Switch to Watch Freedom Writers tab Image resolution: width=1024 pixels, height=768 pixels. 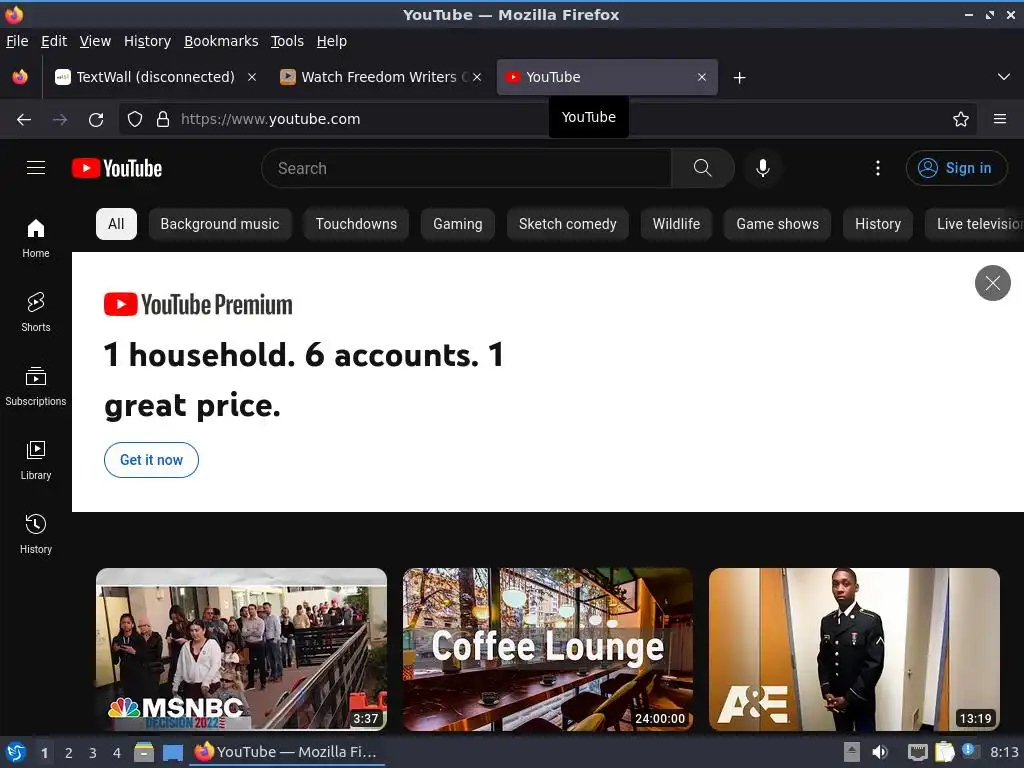click(x=380, y=77)
